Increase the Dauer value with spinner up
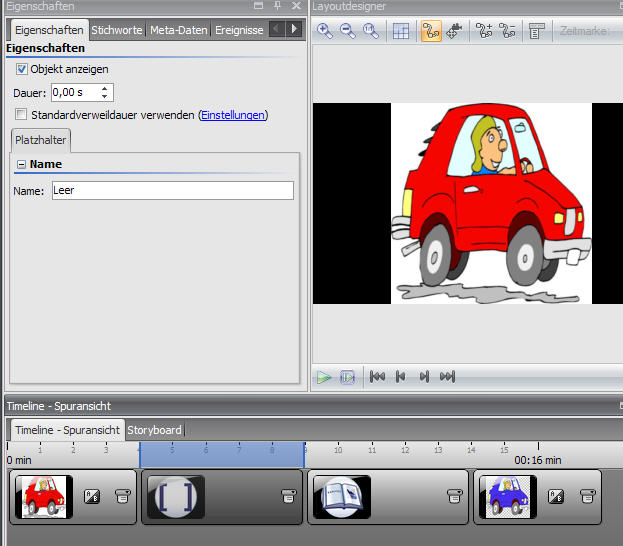This screenshot has height=546, width=623. tap(106, 88)
